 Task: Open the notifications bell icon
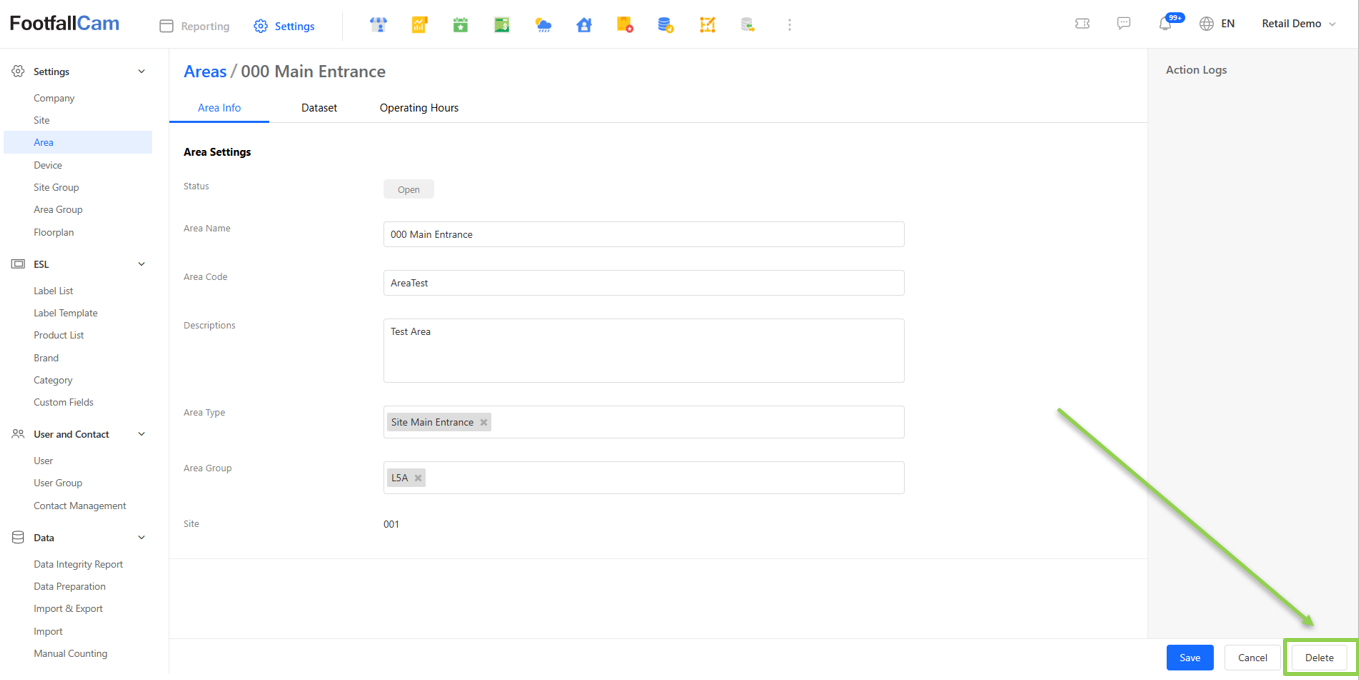point(1166,24)
